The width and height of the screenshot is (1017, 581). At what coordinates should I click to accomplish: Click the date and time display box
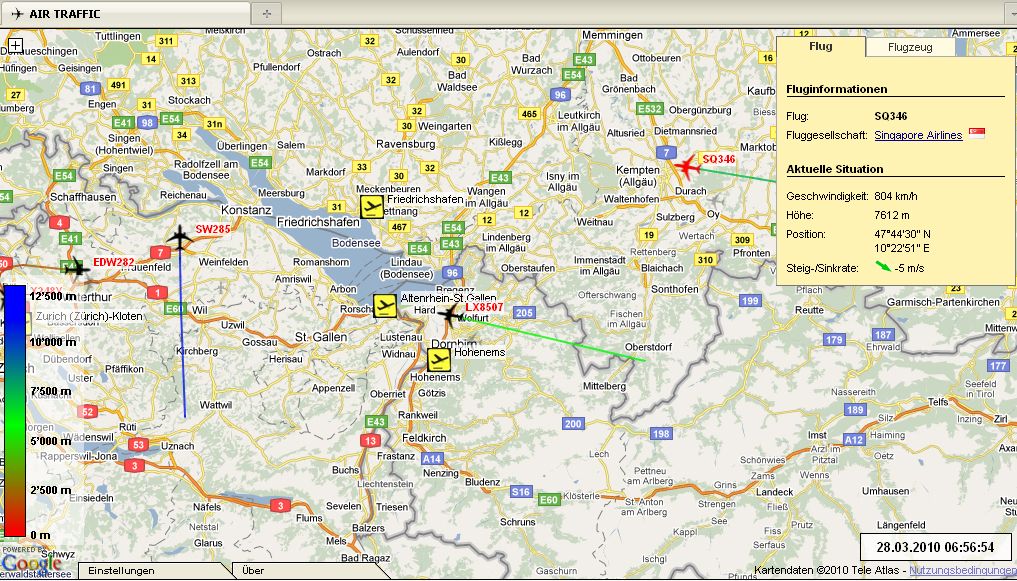tap(934, 547)
